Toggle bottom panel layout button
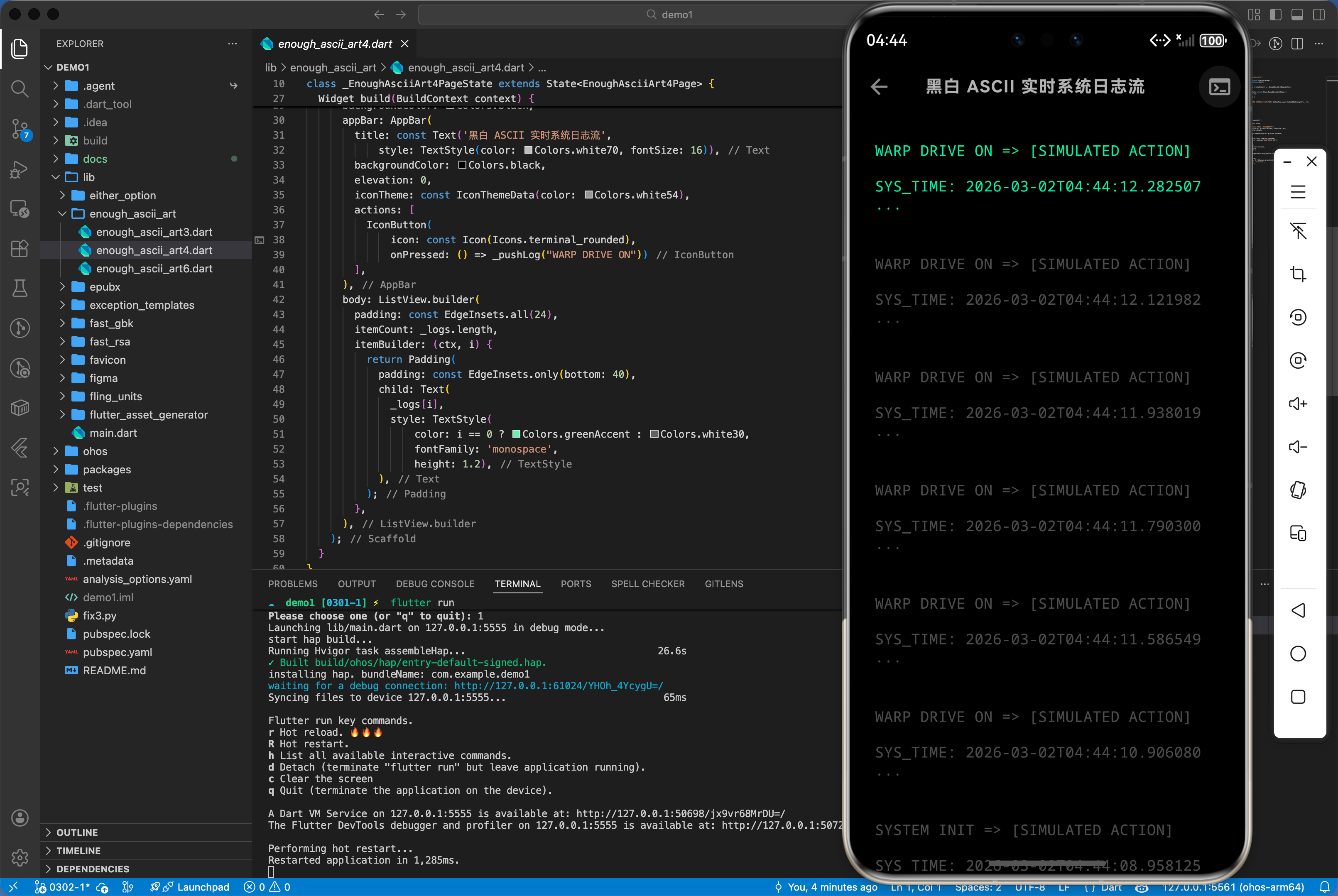The width and height of the screenshot is (1338, 896). [1297, 14]
